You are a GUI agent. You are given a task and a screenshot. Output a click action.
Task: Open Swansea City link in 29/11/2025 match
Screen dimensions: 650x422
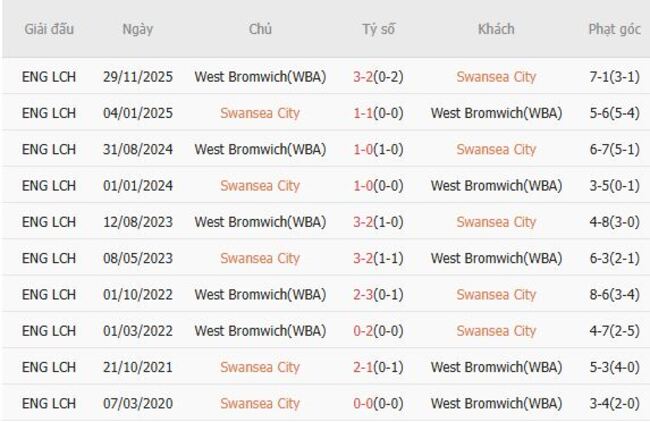tap(496, 77)
